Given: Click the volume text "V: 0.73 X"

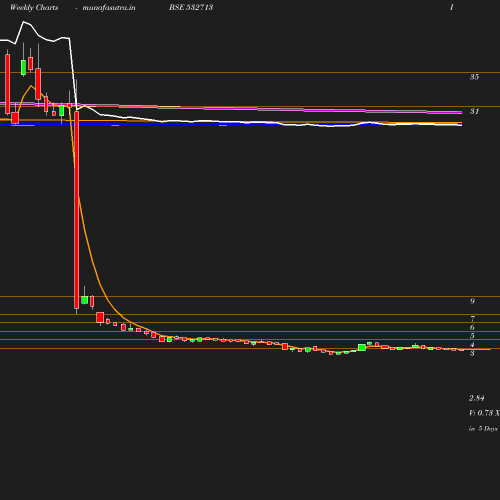Looking at the screenshot, I should (484, 413).
